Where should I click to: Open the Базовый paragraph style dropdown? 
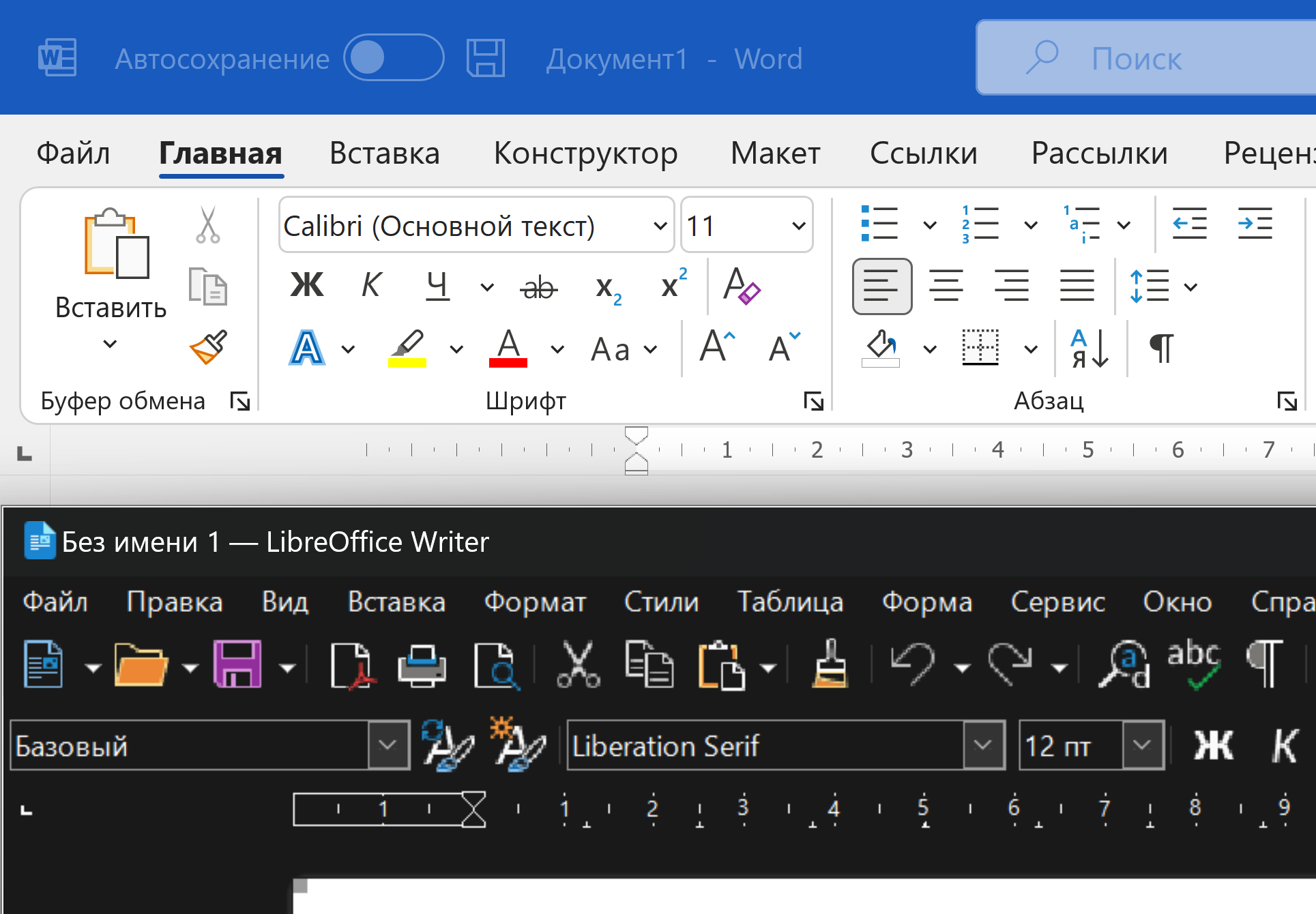click(x=388, y=745)
